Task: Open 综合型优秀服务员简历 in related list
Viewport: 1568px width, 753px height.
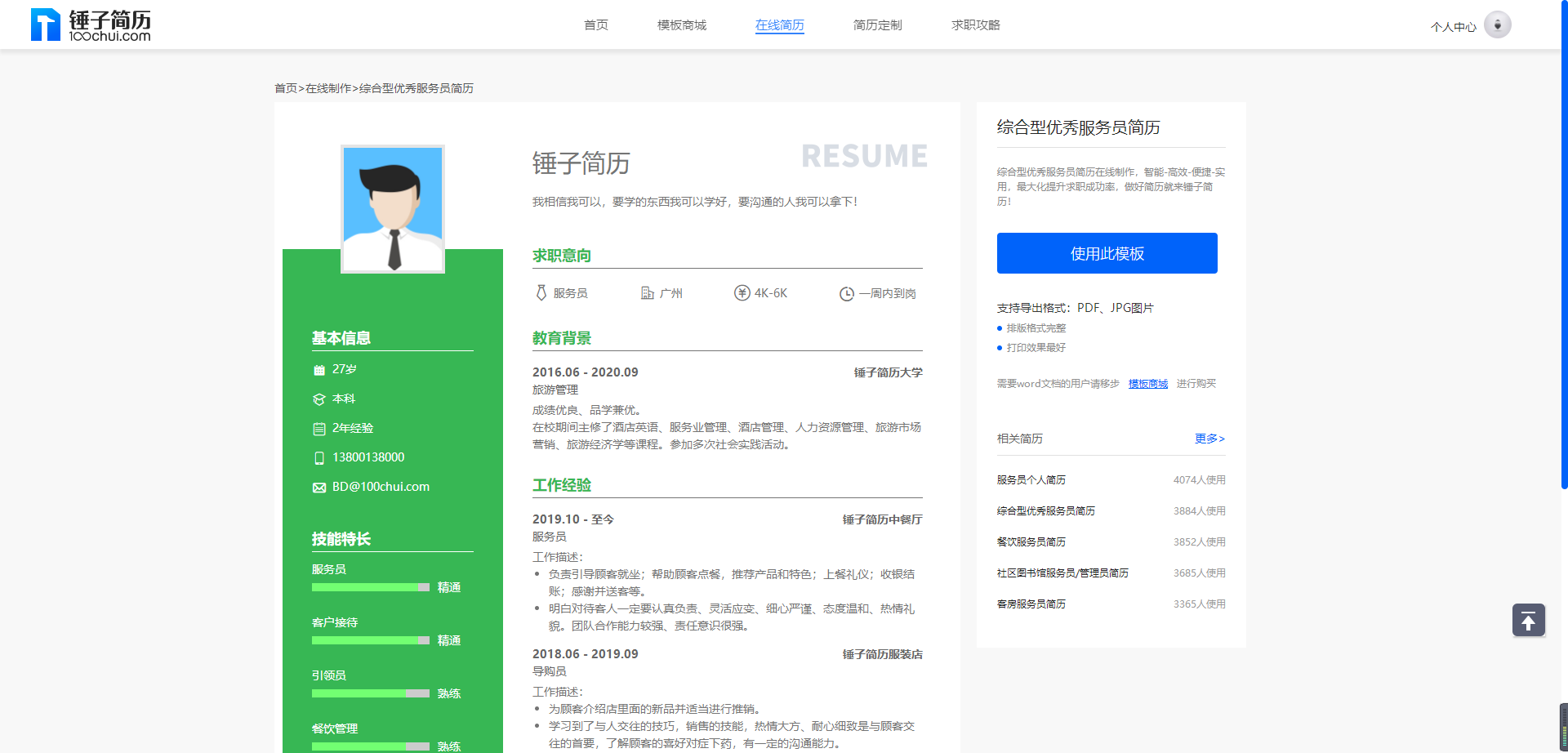Action: point(1046,511)
